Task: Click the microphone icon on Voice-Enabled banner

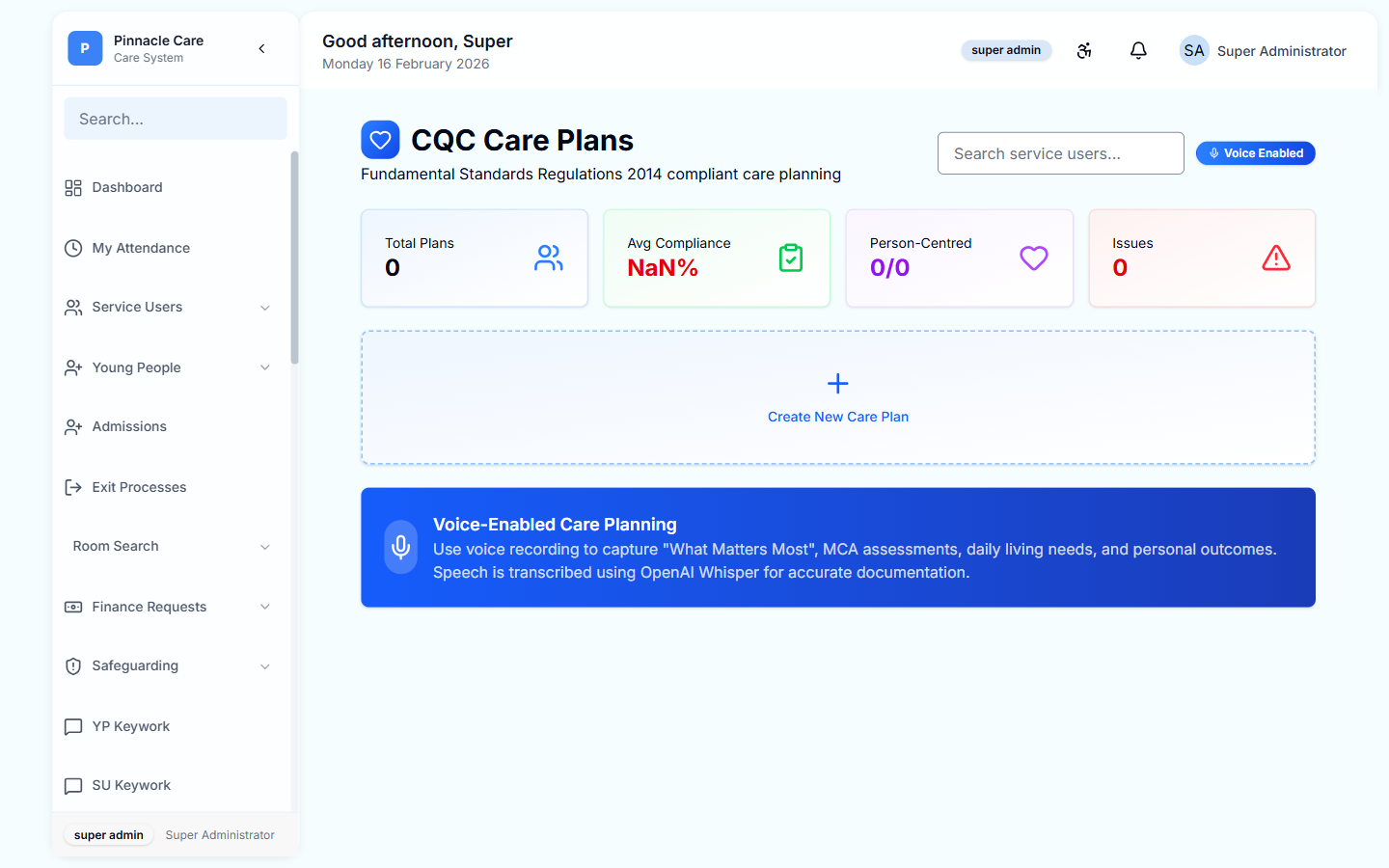Action: (400, 547)
